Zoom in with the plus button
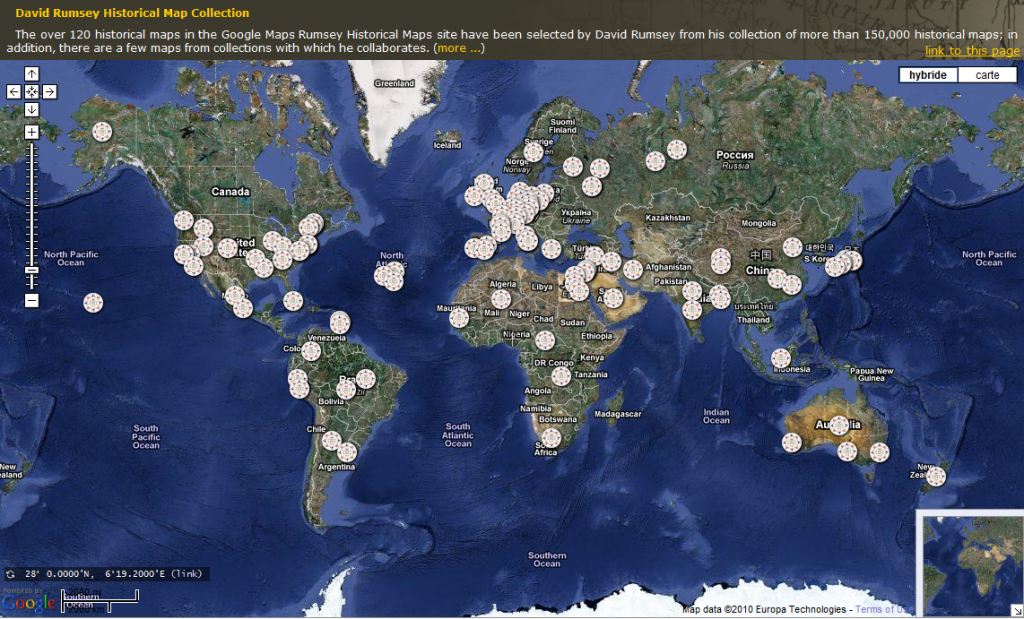This screenshot has height=619, width=1024. [x=31, y=133]
